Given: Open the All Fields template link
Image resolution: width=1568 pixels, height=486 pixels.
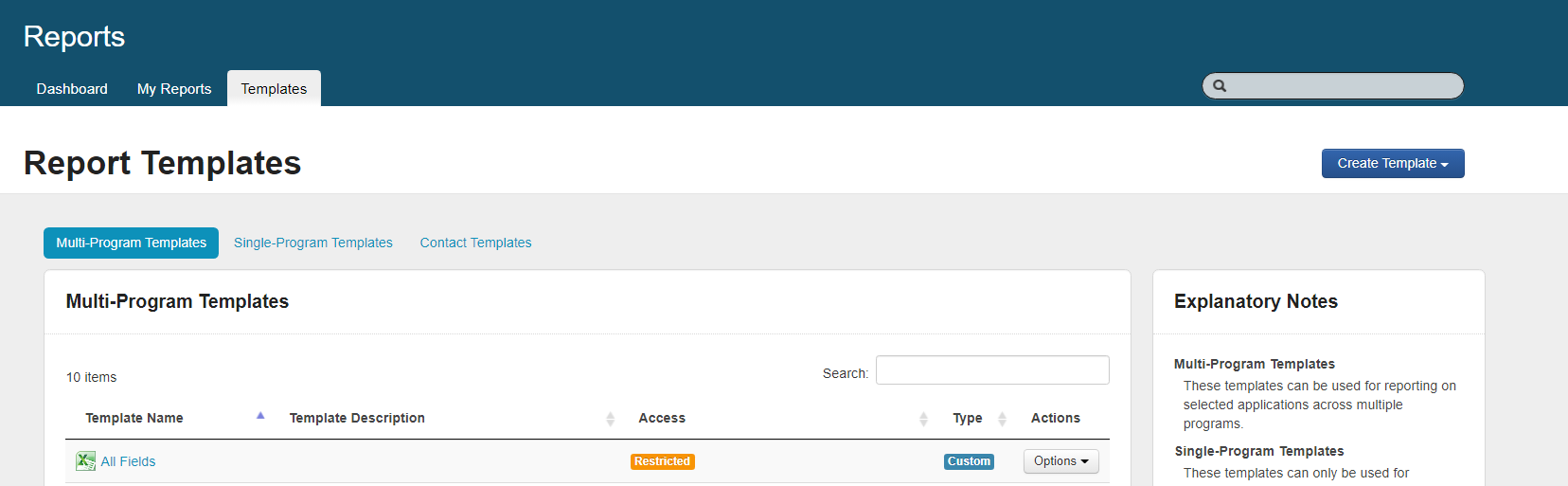Looking at the screenshot, I should click(128, 461).
